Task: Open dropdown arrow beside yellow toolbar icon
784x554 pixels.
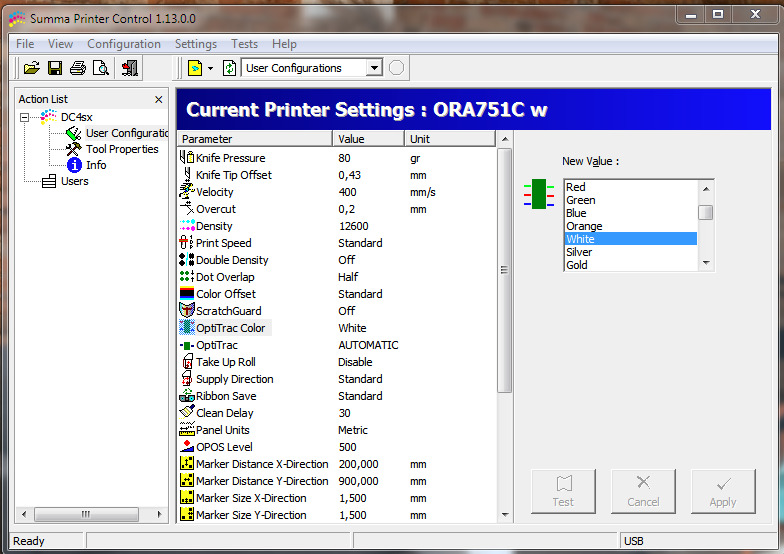Action: tap(210, 68)
